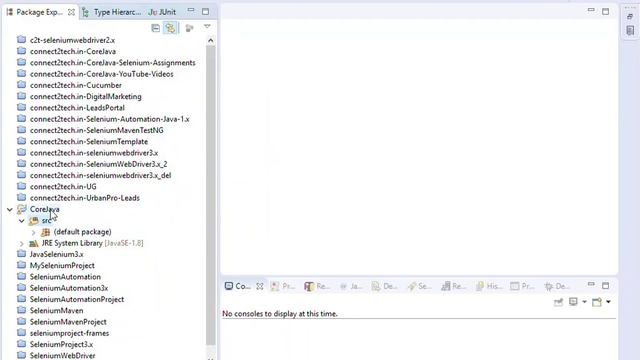The image size is (640, 360).
Task: Select connect2tech.in-SeleniumMavenTestNG project
Action: pyautogui.click(x=96, y=131)
